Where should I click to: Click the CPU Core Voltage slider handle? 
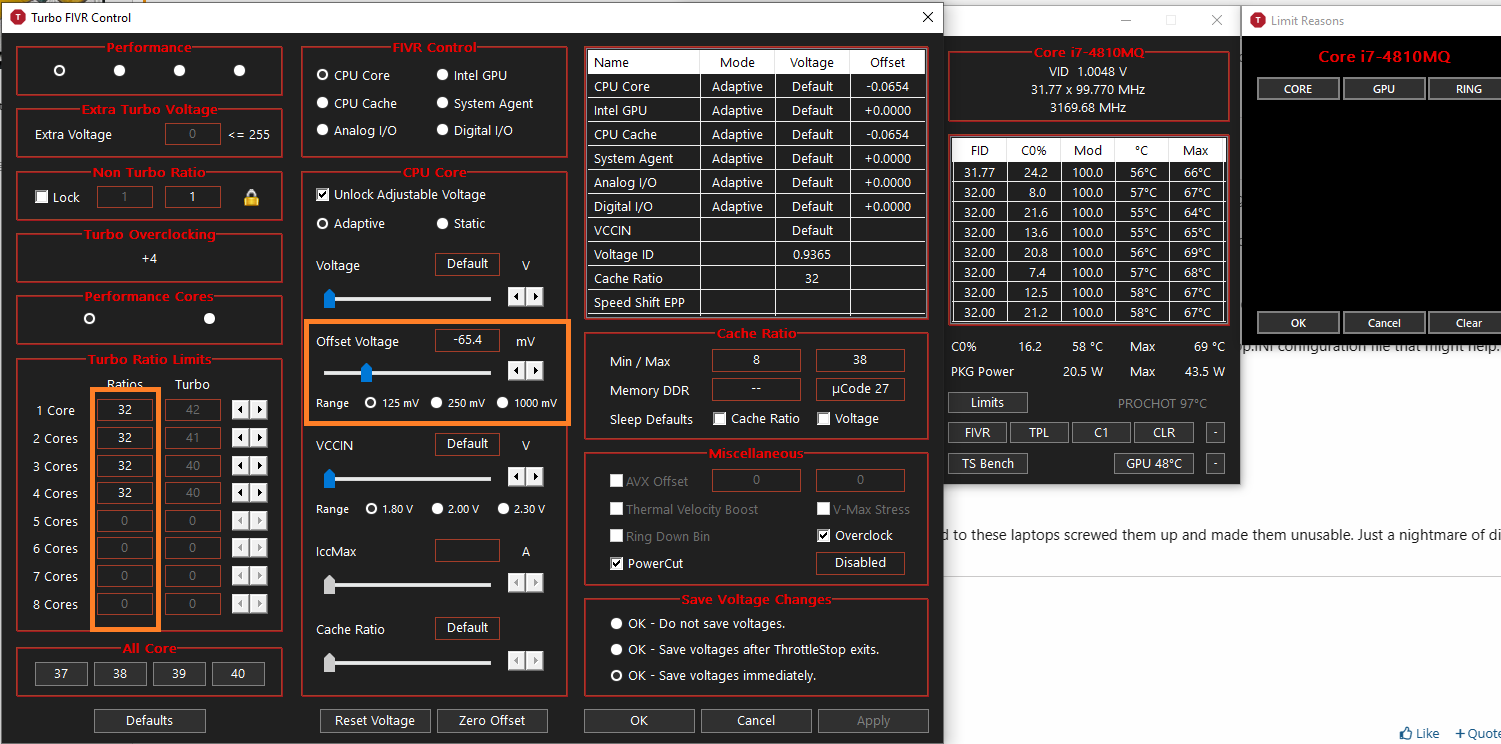pos(329,298)
